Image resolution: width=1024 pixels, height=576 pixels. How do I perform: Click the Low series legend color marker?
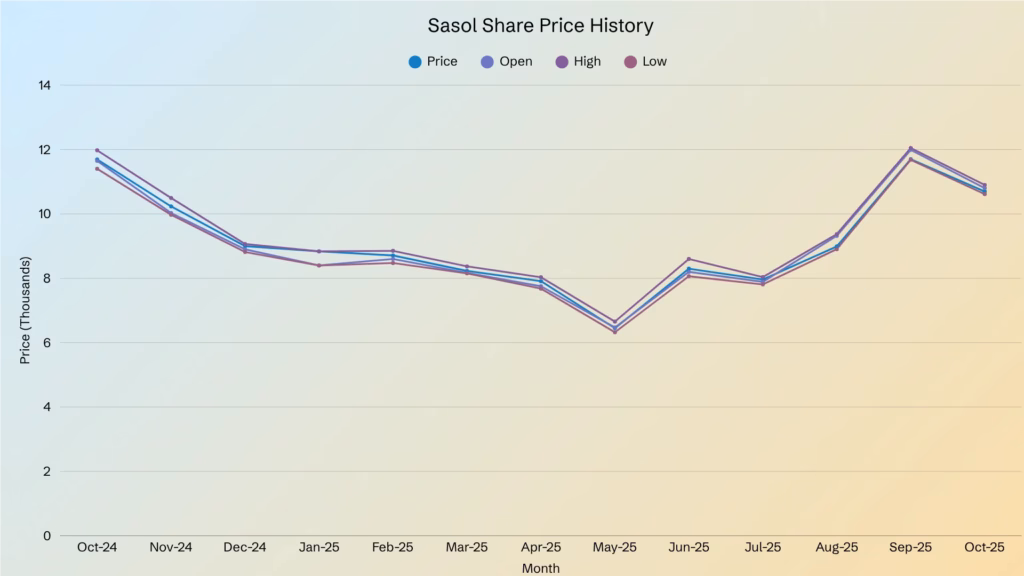(630, 62)
